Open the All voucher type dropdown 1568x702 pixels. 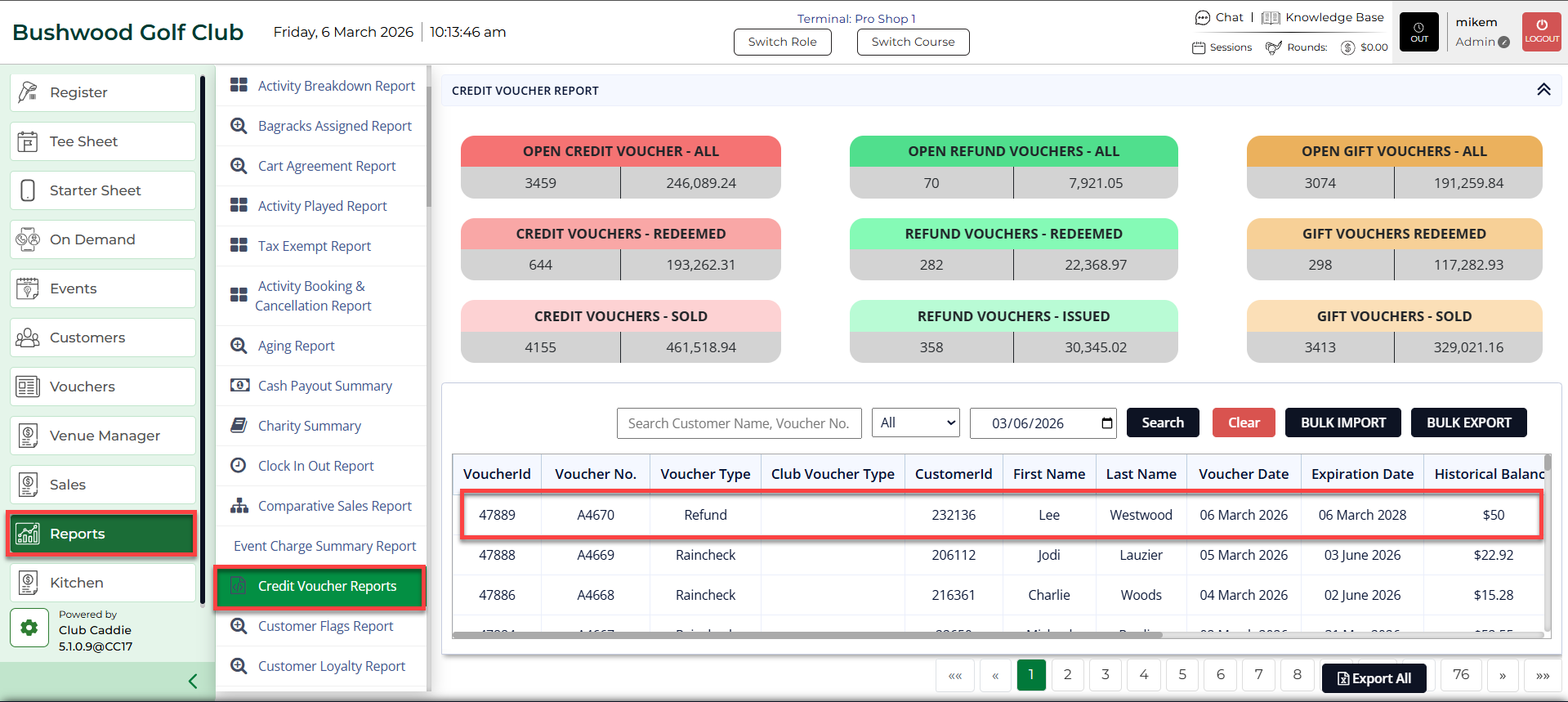tap(915, 423)
